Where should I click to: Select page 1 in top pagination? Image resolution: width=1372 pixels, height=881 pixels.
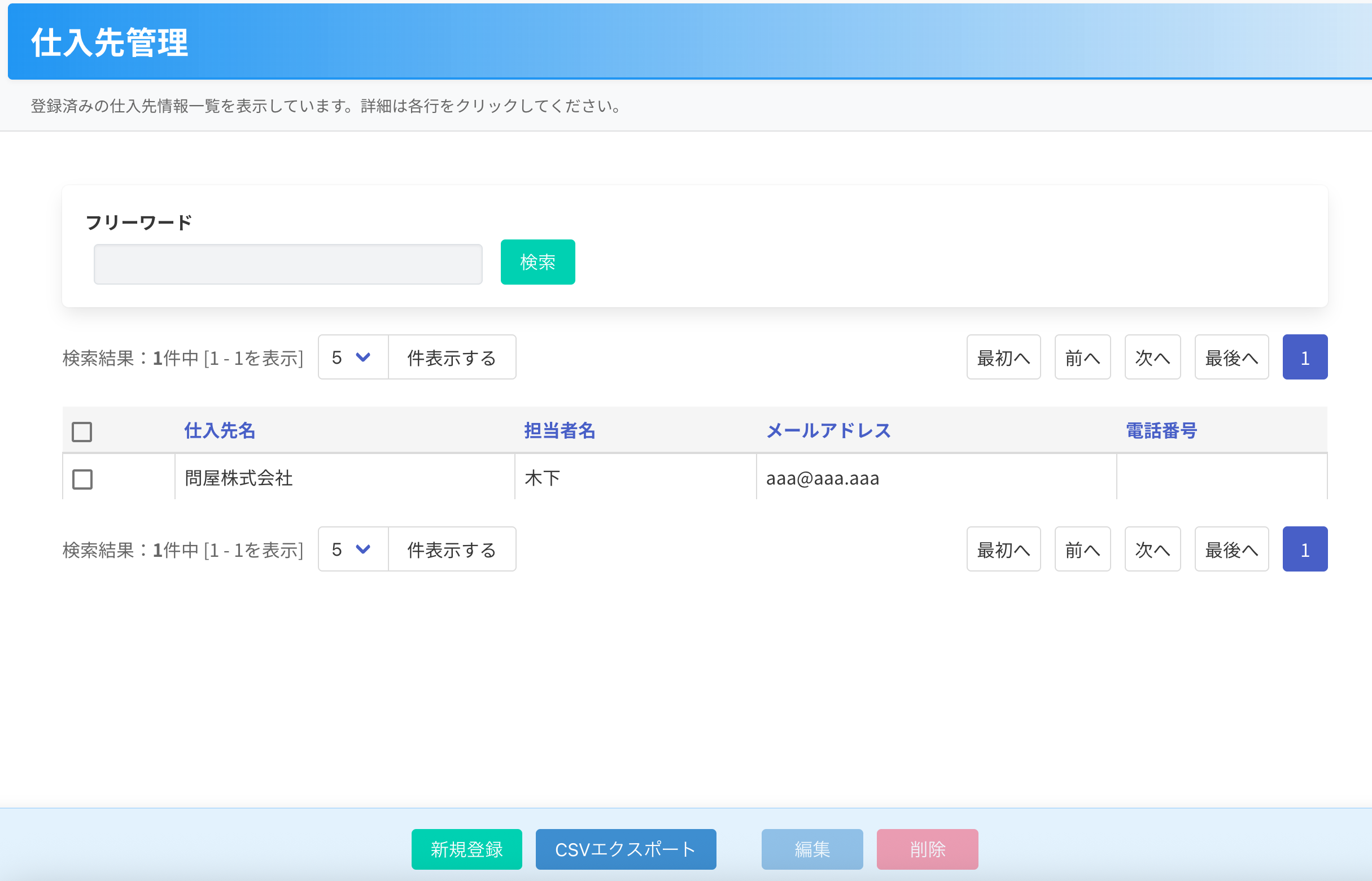coord(1304,357)
